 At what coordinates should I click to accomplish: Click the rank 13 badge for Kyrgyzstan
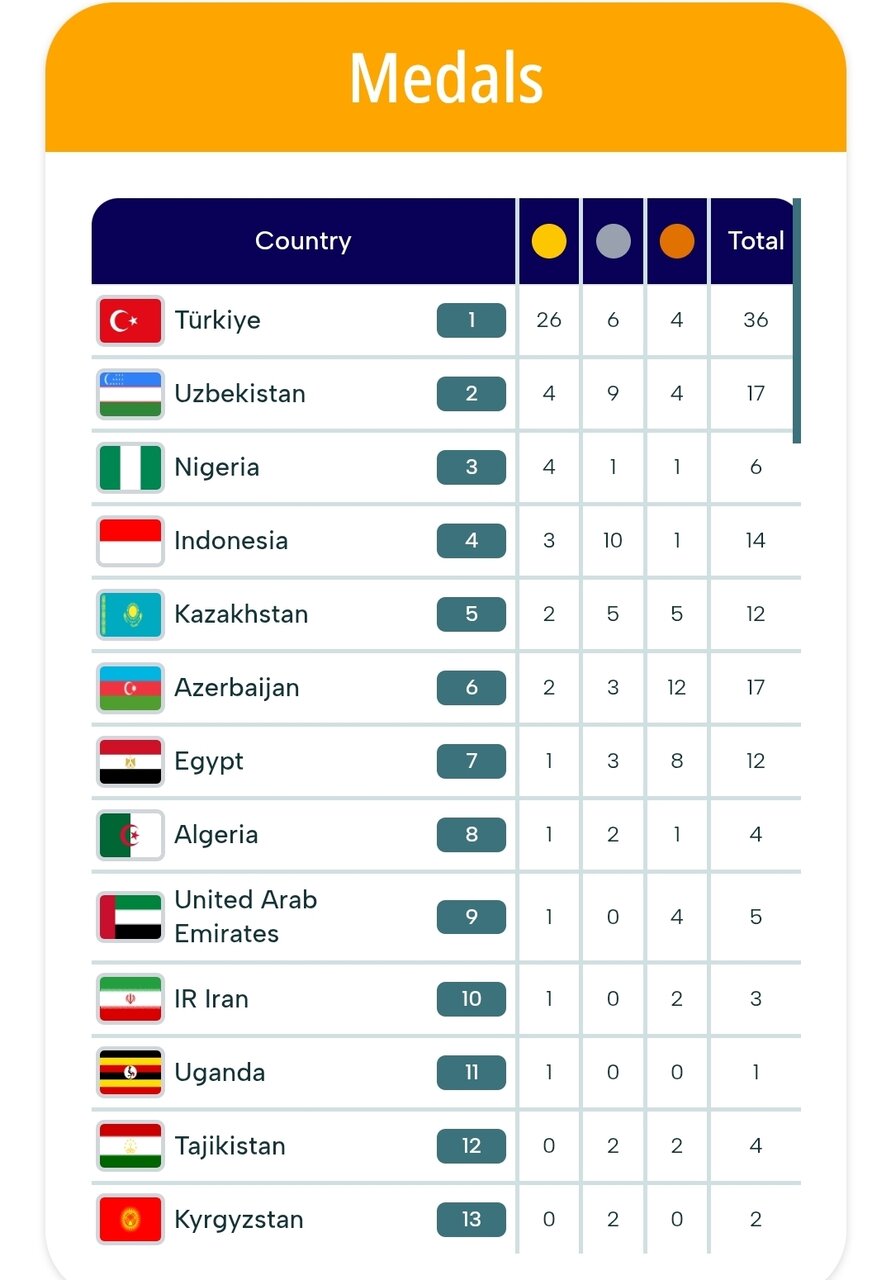click(x=471, y=1220)
